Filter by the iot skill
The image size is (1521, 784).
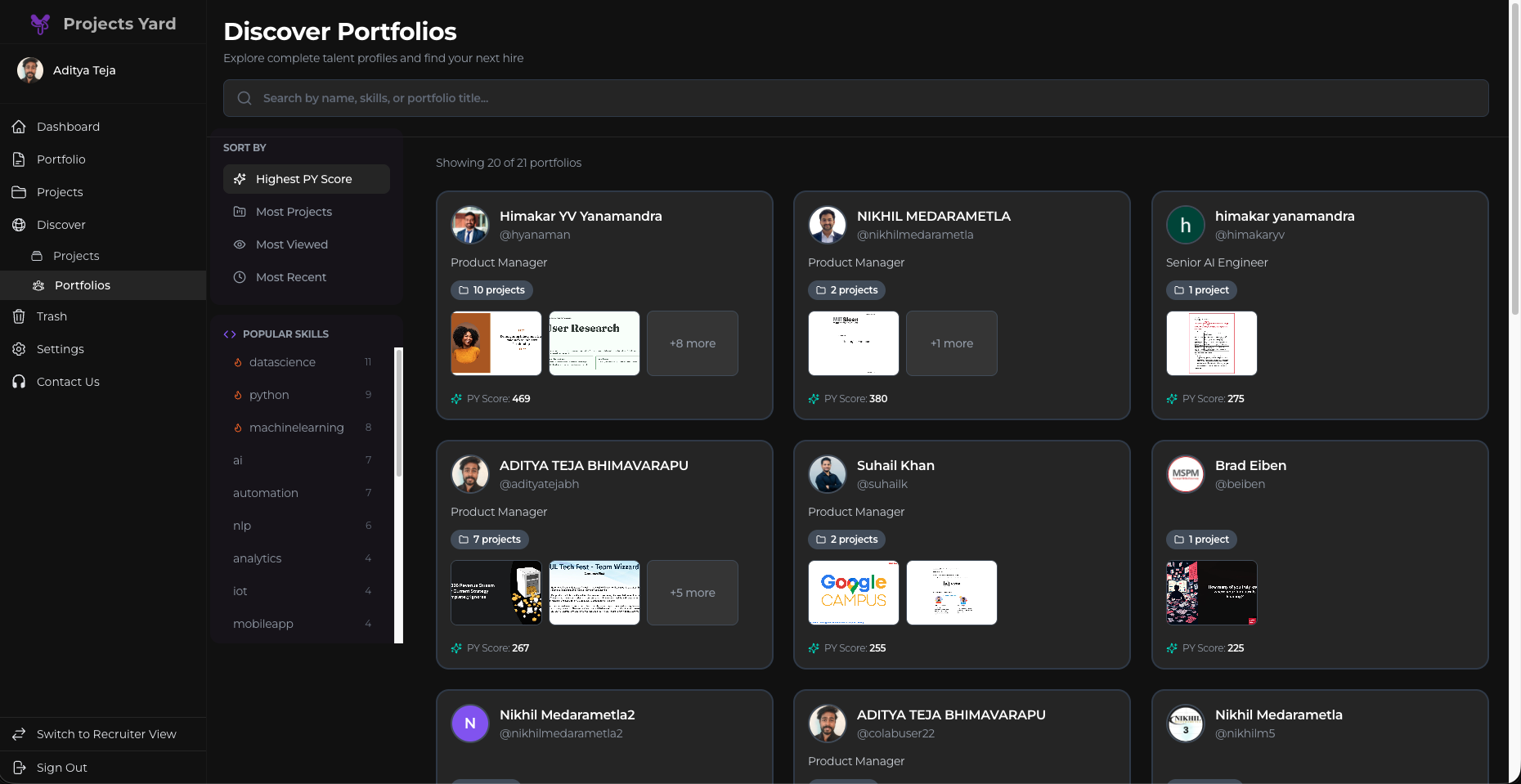[x=303, y=591]
